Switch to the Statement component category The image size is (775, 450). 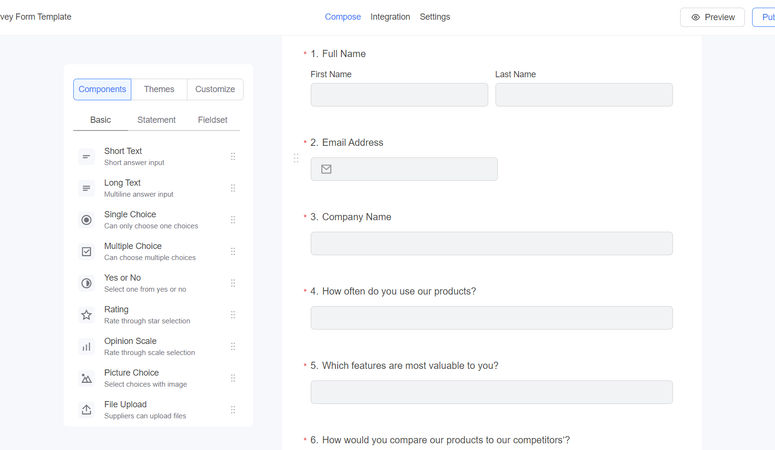click(157, 120)
